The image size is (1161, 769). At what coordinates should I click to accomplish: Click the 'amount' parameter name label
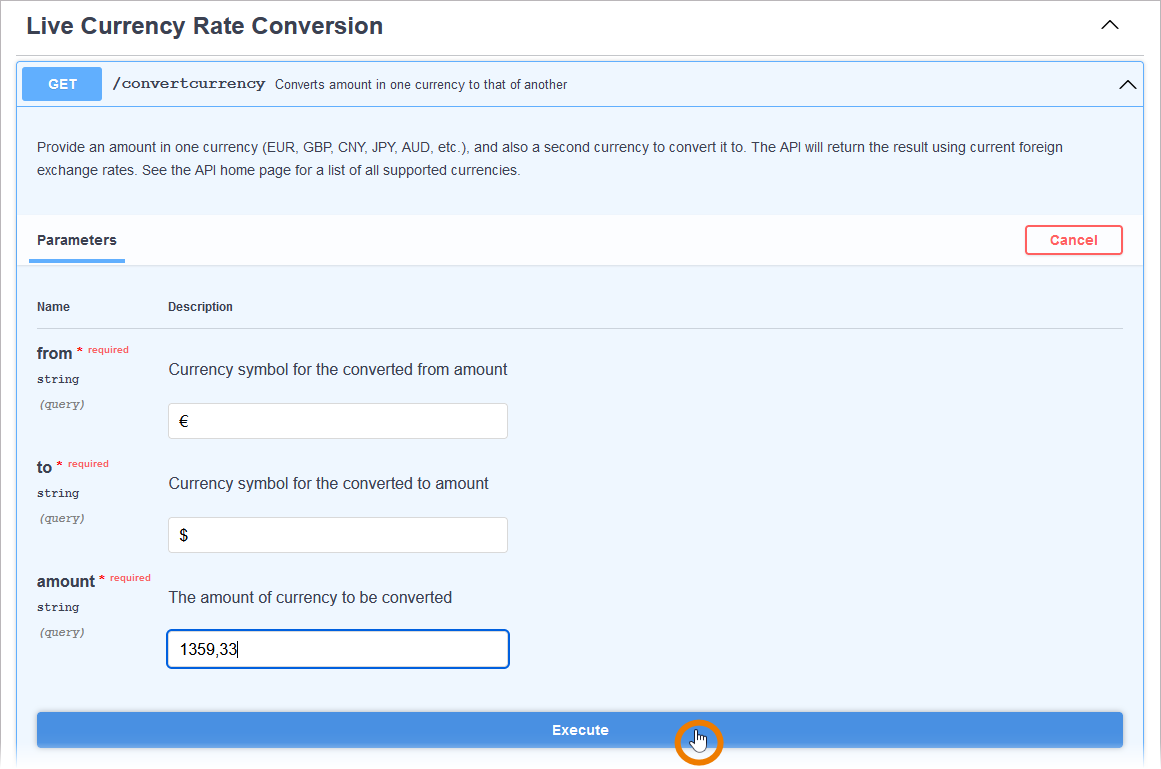(66, 581)
